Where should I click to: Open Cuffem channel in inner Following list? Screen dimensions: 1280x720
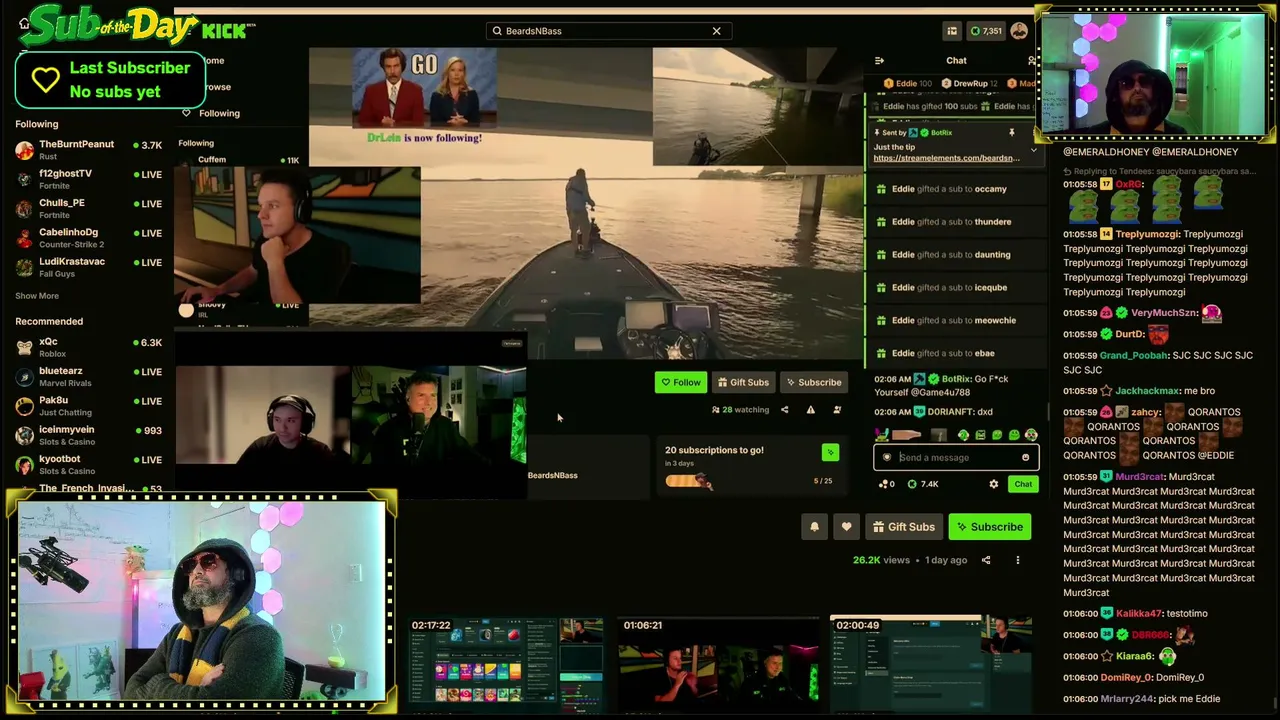click(238, 160)
